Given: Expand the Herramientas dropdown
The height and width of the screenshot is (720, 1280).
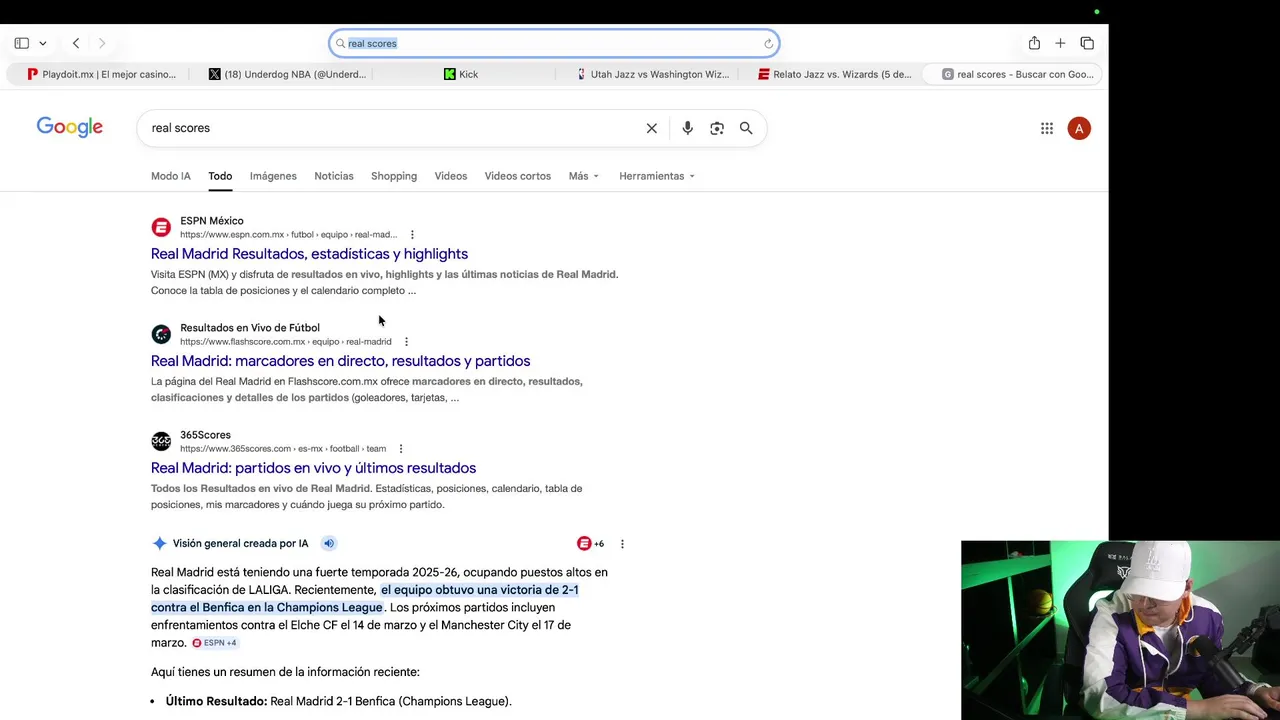Looking at the screenshot, I should [657, 176].
